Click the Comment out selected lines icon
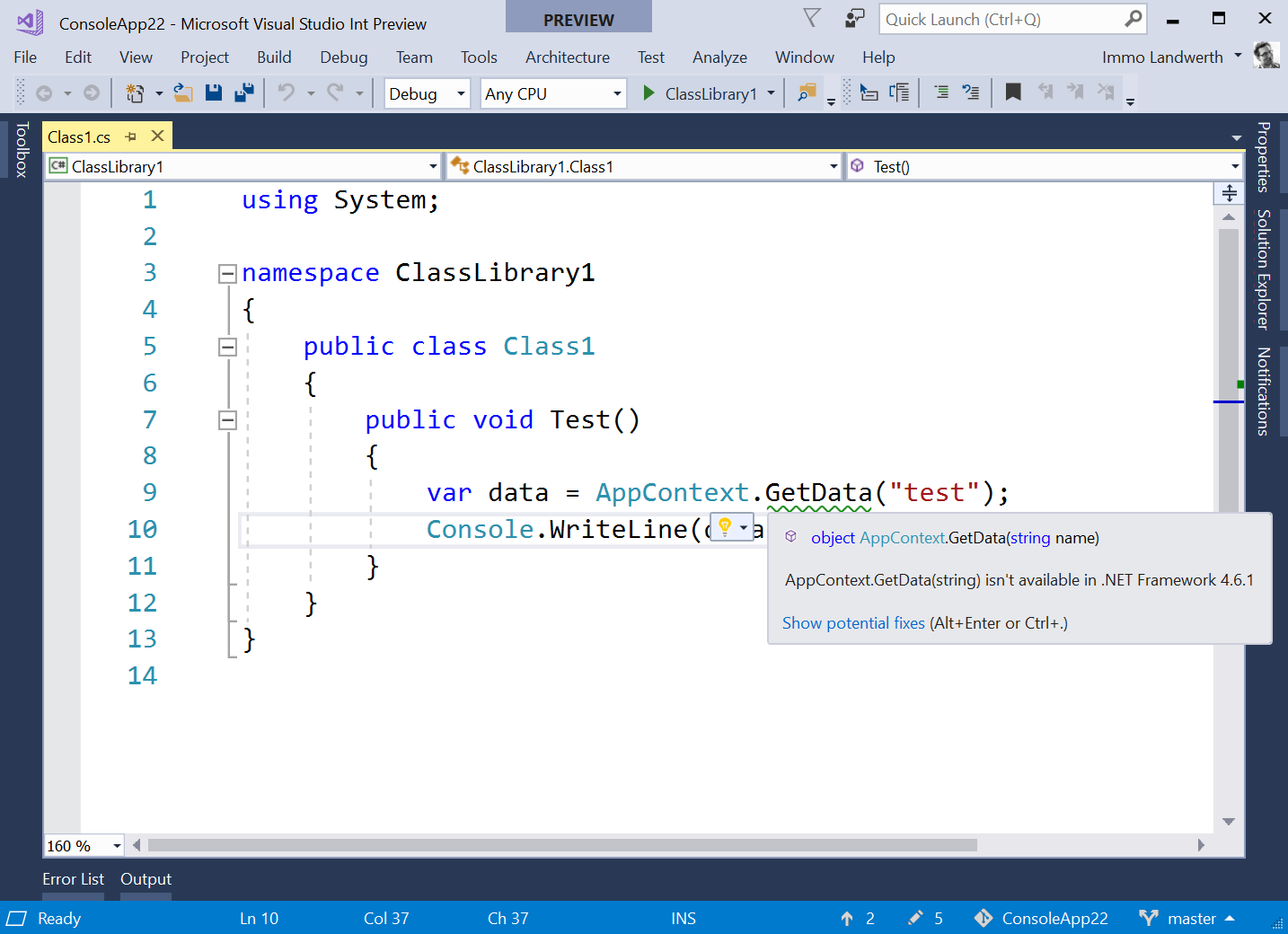Image resolution: width=1288 pixels, height=934 pixels. 941,93
